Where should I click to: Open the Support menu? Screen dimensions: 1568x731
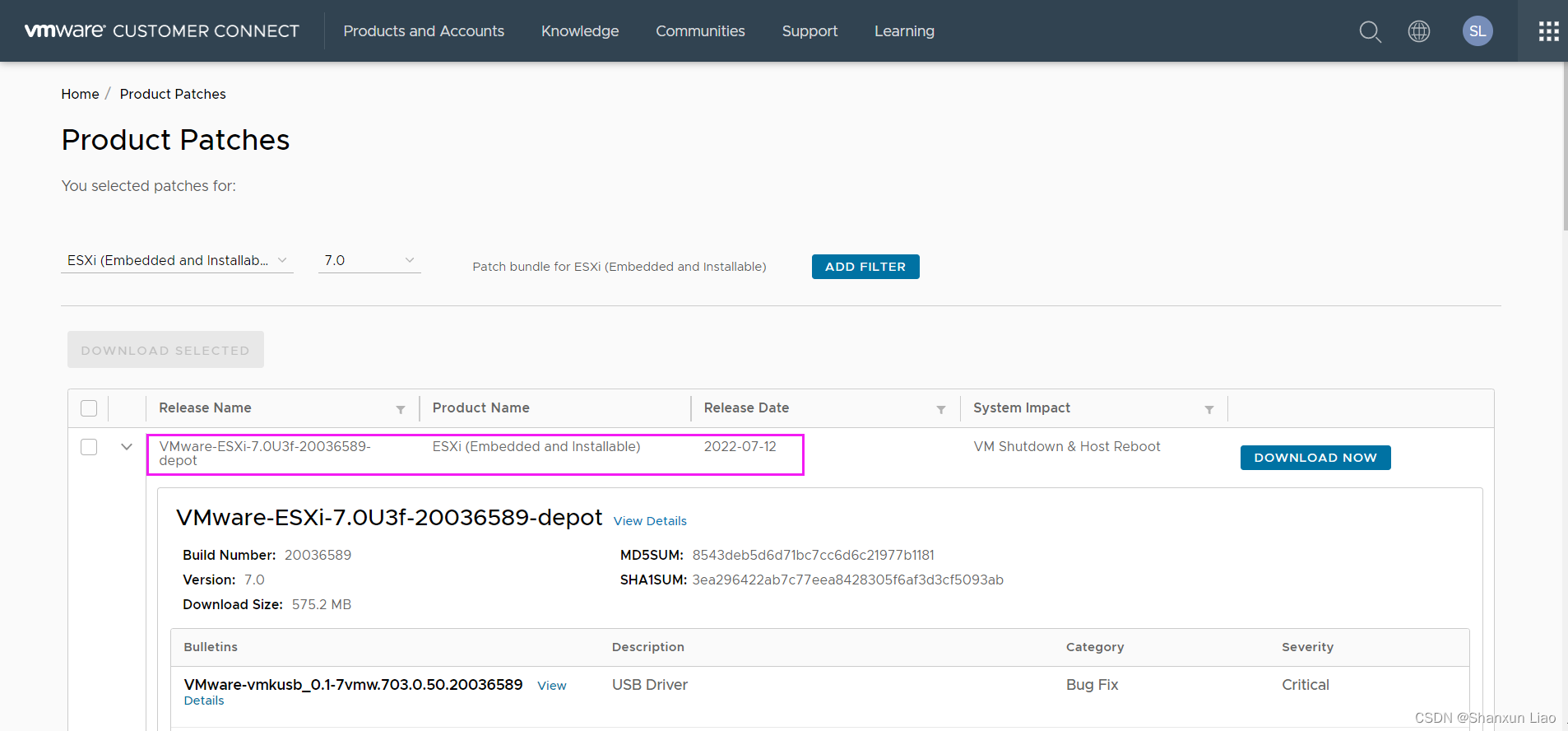810,31
